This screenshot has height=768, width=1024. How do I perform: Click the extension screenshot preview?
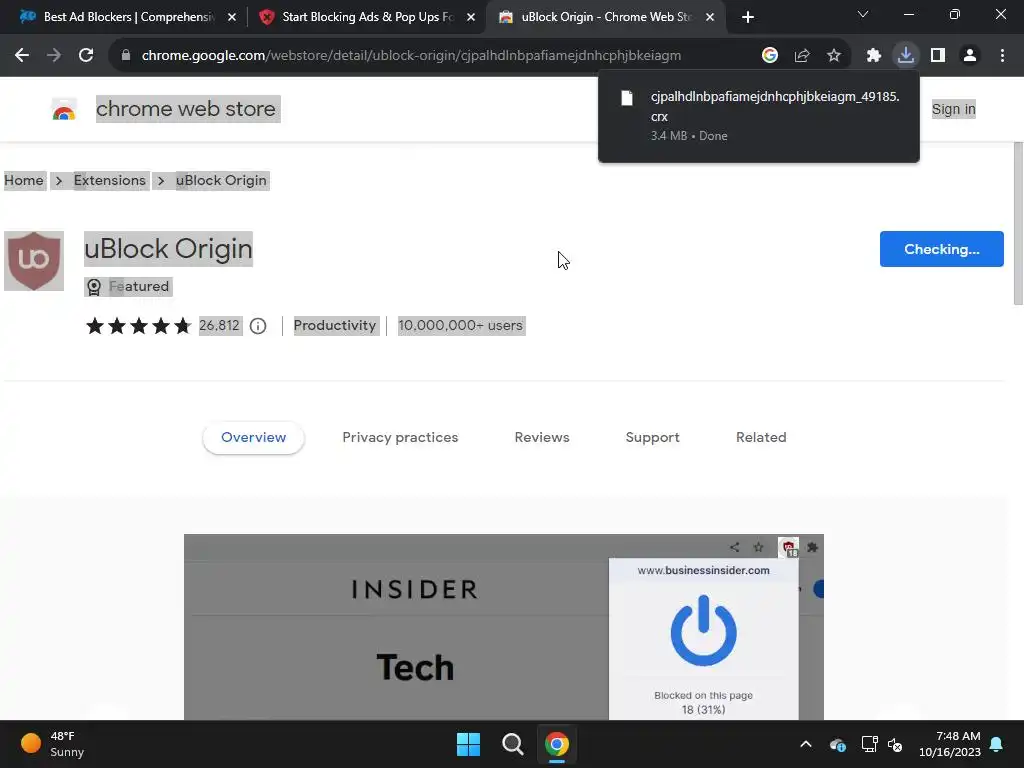coord(504,627)
